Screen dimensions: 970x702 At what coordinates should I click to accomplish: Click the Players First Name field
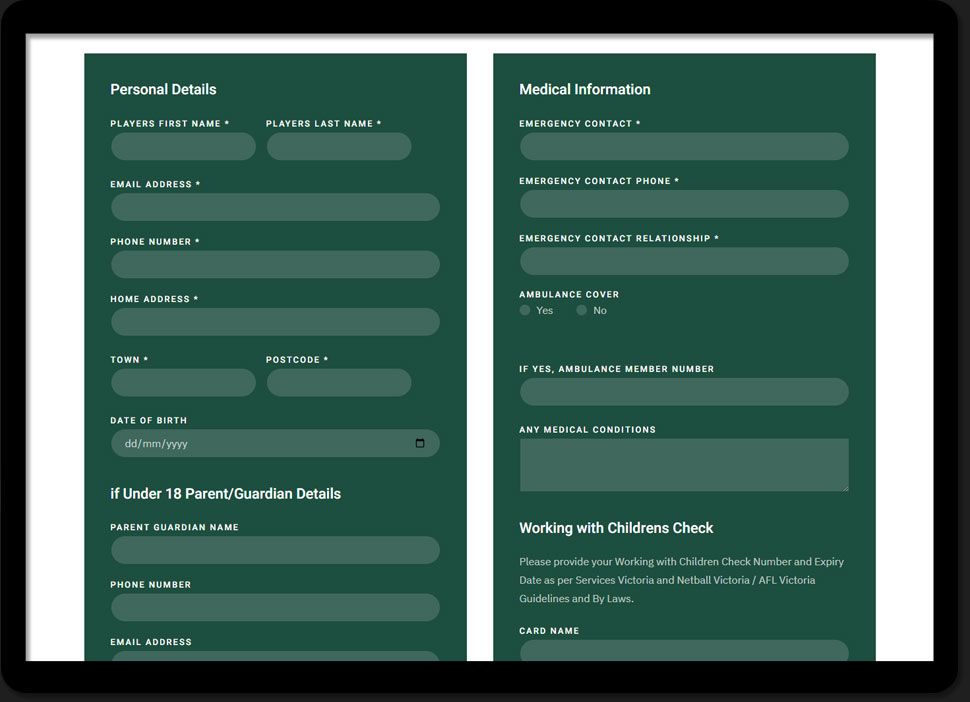point(183,147)
